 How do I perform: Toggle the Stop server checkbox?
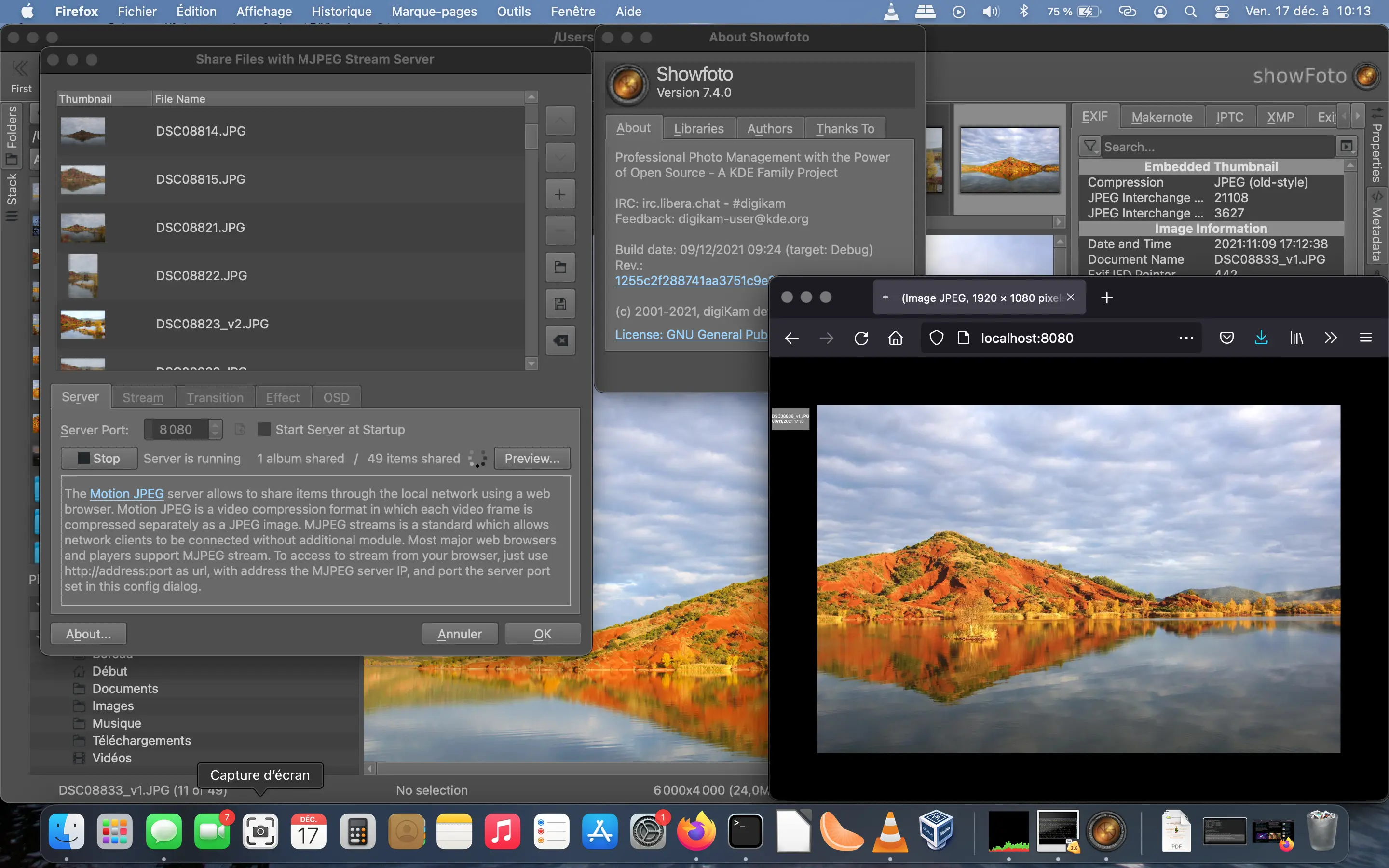(83, 458)
